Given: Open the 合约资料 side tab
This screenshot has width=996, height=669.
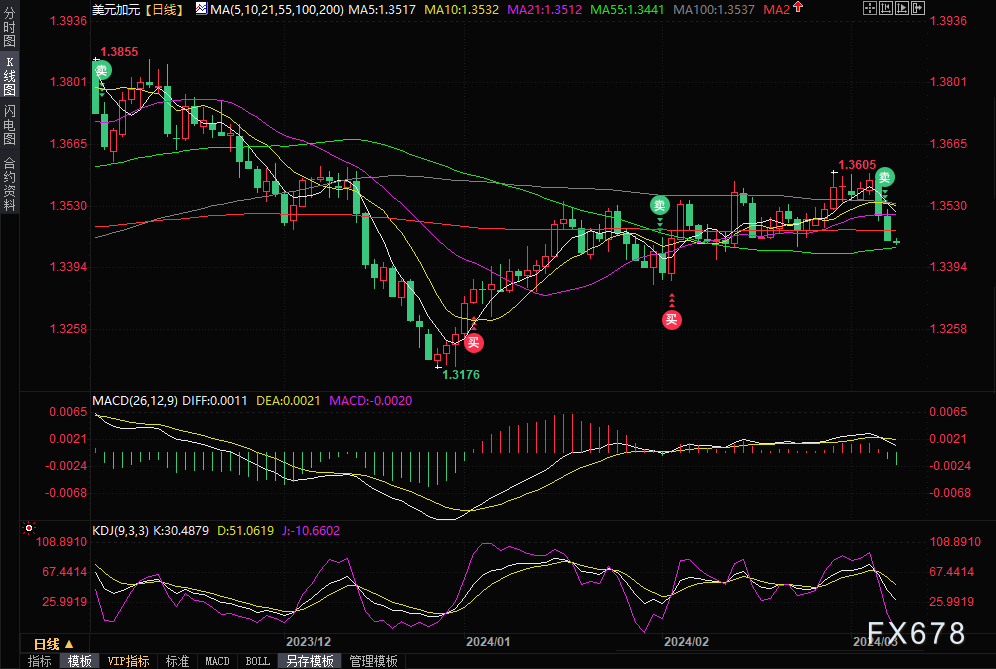Looking at the screenshot, I should click(10, 183).
